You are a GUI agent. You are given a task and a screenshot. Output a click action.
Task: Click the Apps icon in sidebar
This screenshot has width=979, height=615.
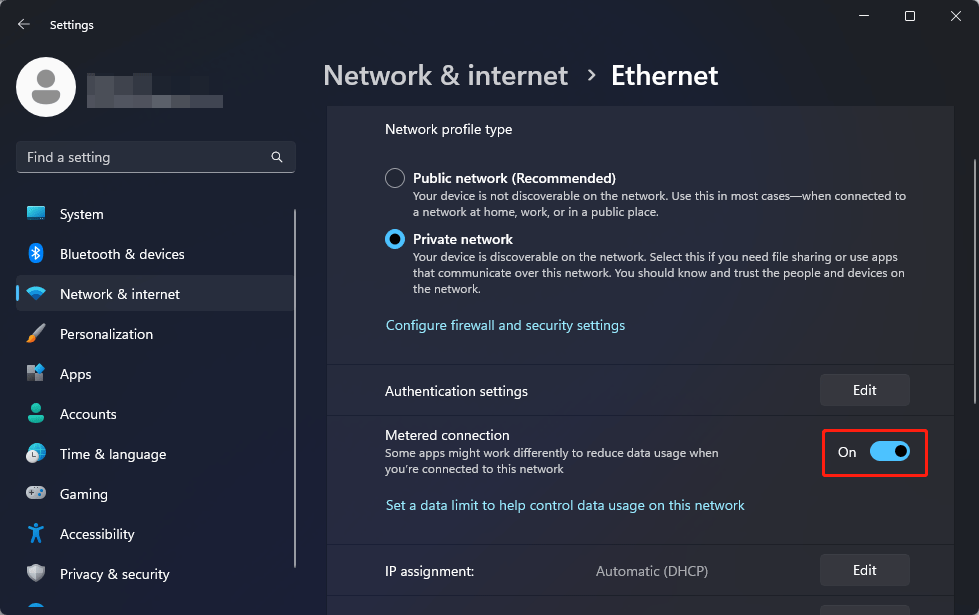(x=36, y=374)
